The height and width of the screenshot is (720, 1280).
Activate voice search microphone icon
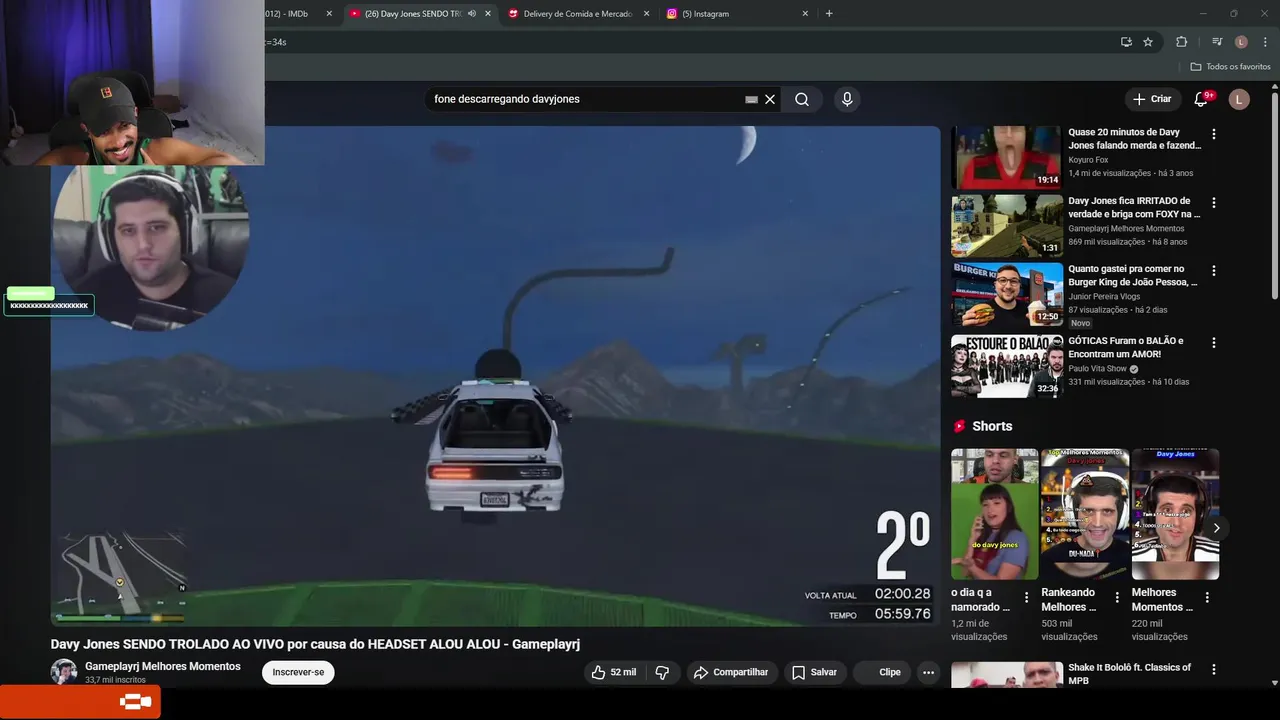coord(847,99)
